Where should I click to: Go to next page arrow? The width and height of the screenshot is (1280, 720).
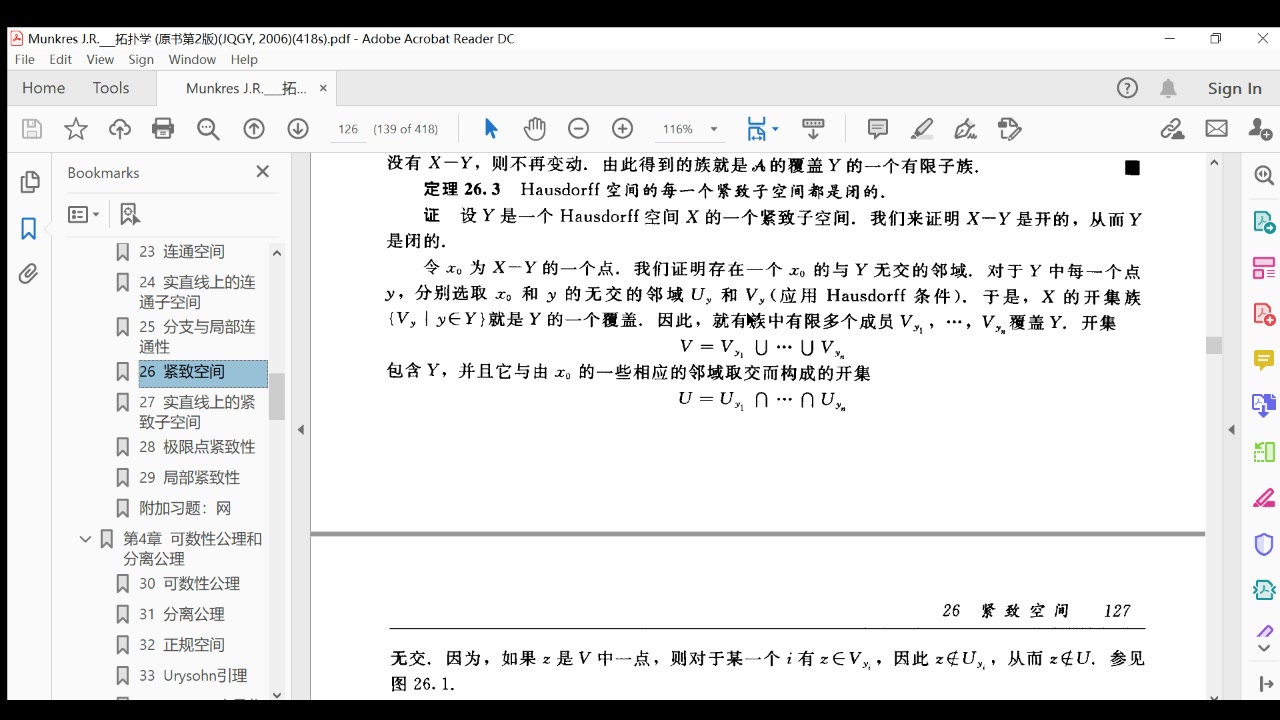(298, 129)
